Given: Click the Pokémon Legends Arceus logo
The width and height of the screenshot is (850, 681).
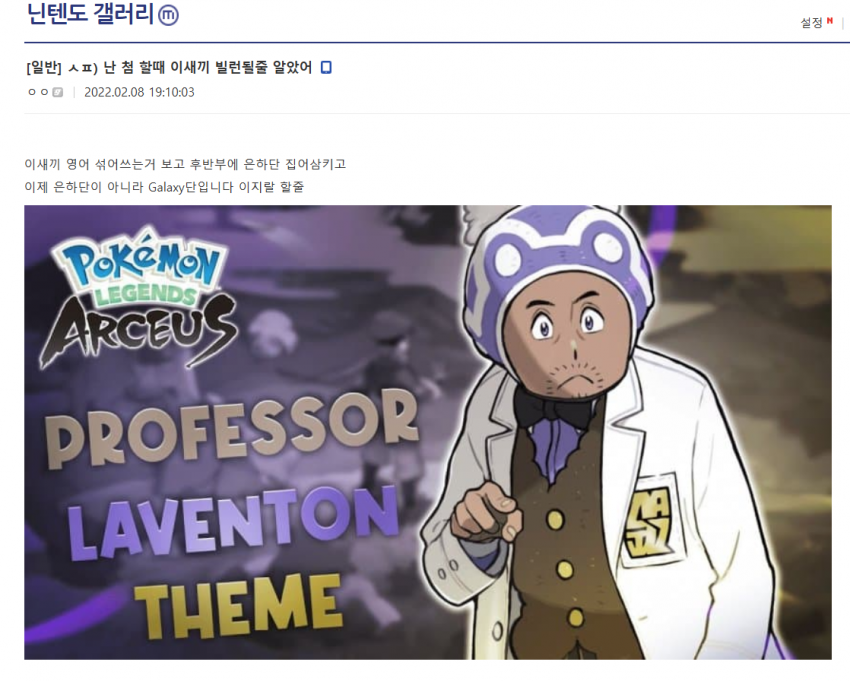Looking at the screenshot, I should [x=141, y=301].
